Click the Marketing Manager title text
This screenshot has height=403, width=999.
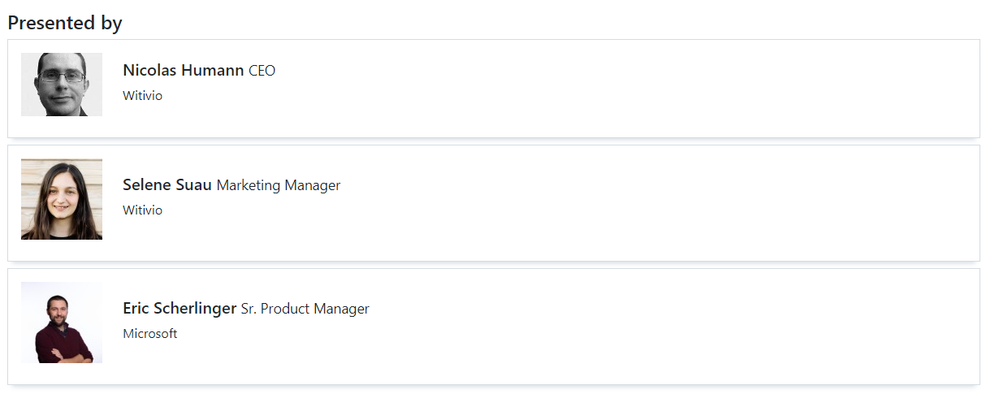[x=278, y=185]
